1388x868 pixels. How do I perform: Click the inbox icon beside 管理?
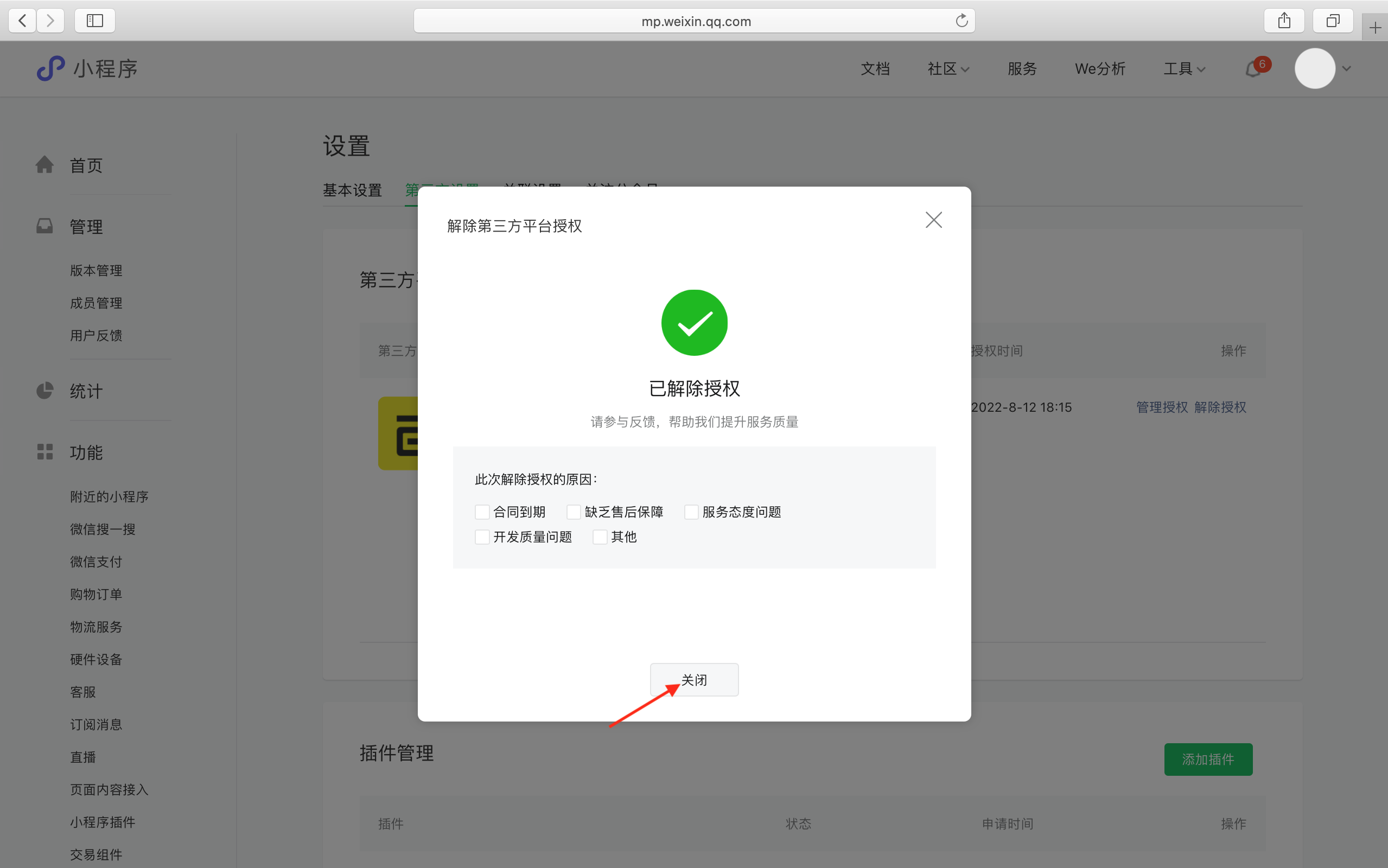point(45,226)
